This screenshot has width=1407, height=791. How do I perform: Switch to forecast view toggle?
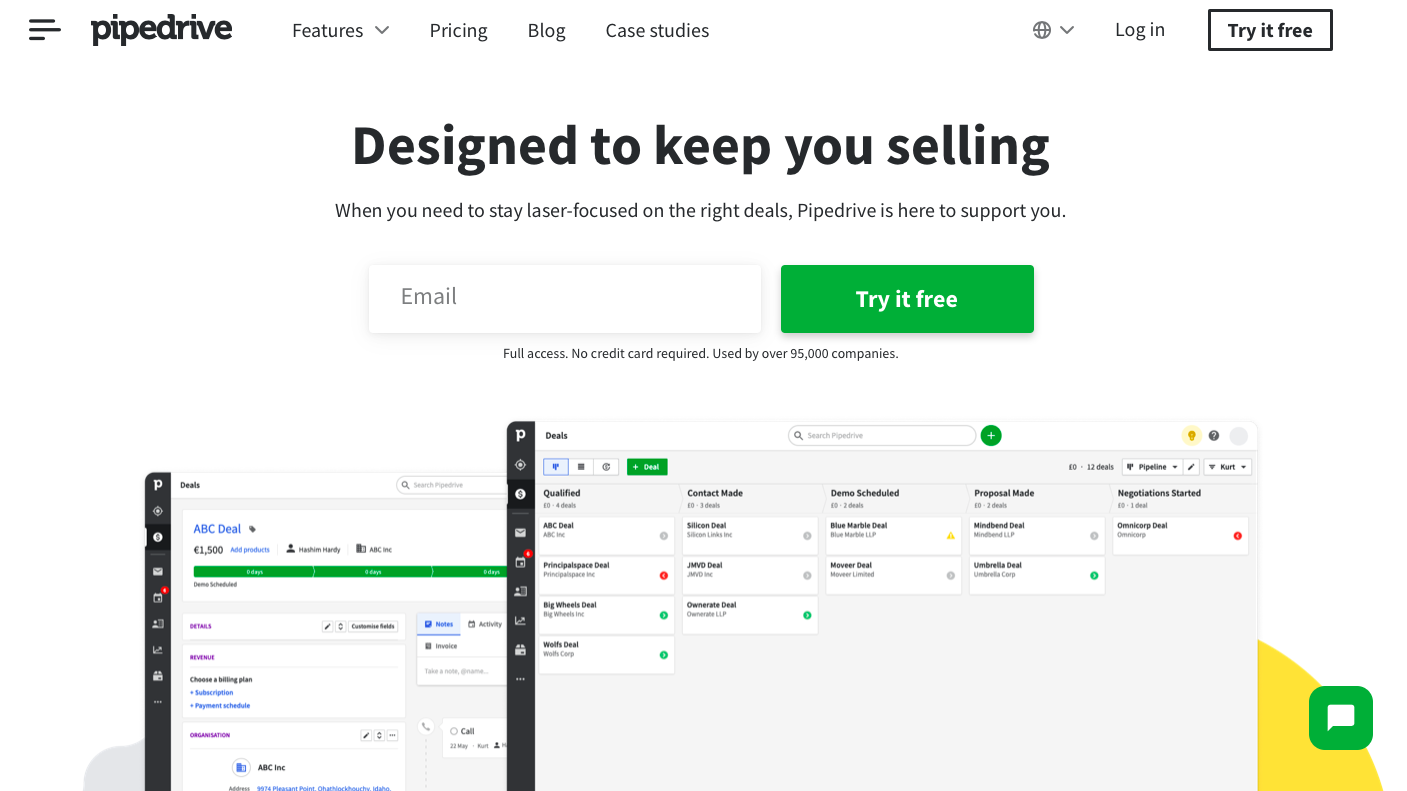pyautogui.click(x=606, y=467)
